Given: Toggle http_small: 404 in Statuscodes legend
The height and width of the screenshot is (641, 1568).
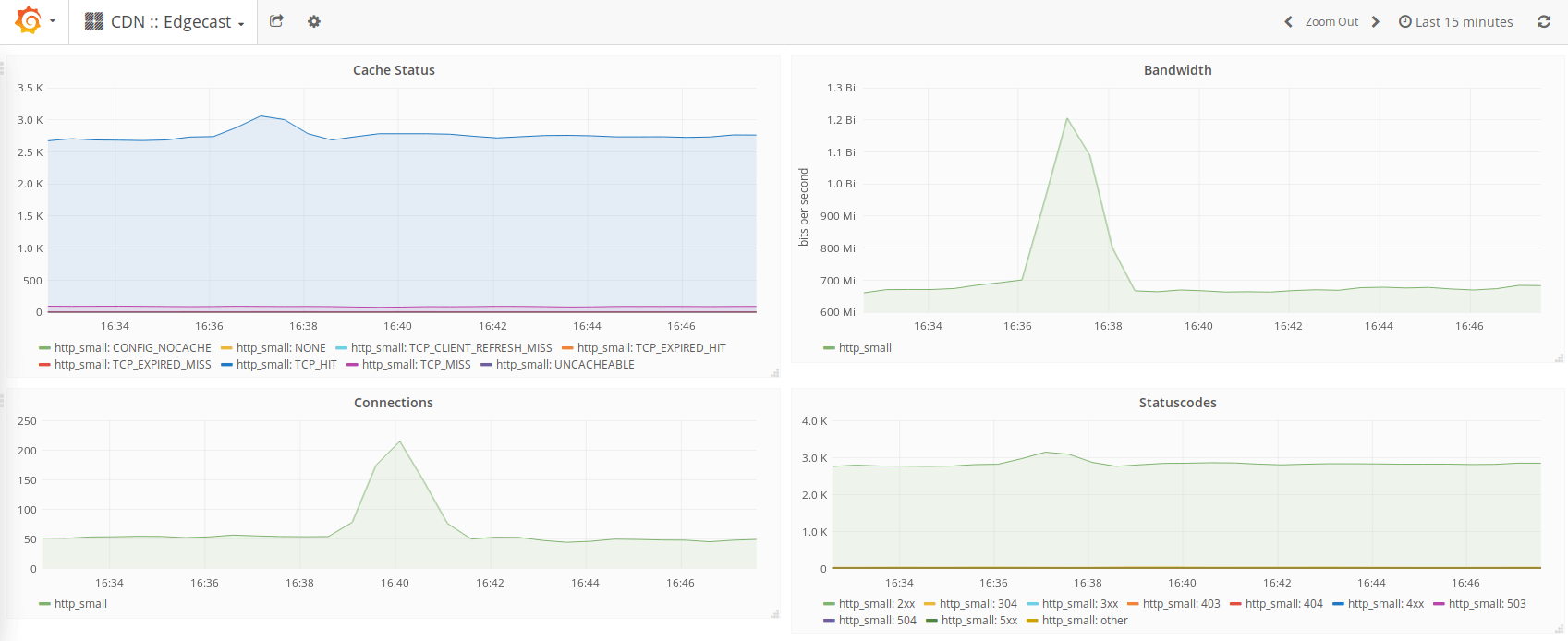Looking at the screenshot, I should 1283,604.
